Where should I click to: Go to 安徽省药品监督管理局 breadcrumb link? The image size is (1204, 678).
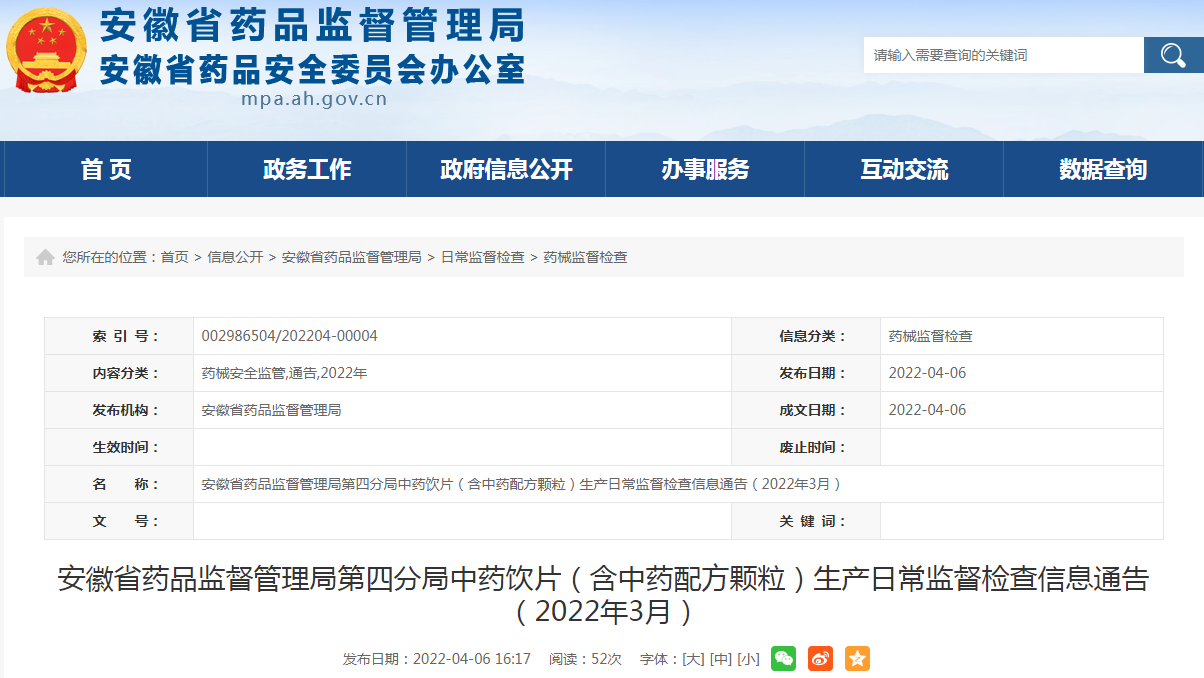coord(351,257)
